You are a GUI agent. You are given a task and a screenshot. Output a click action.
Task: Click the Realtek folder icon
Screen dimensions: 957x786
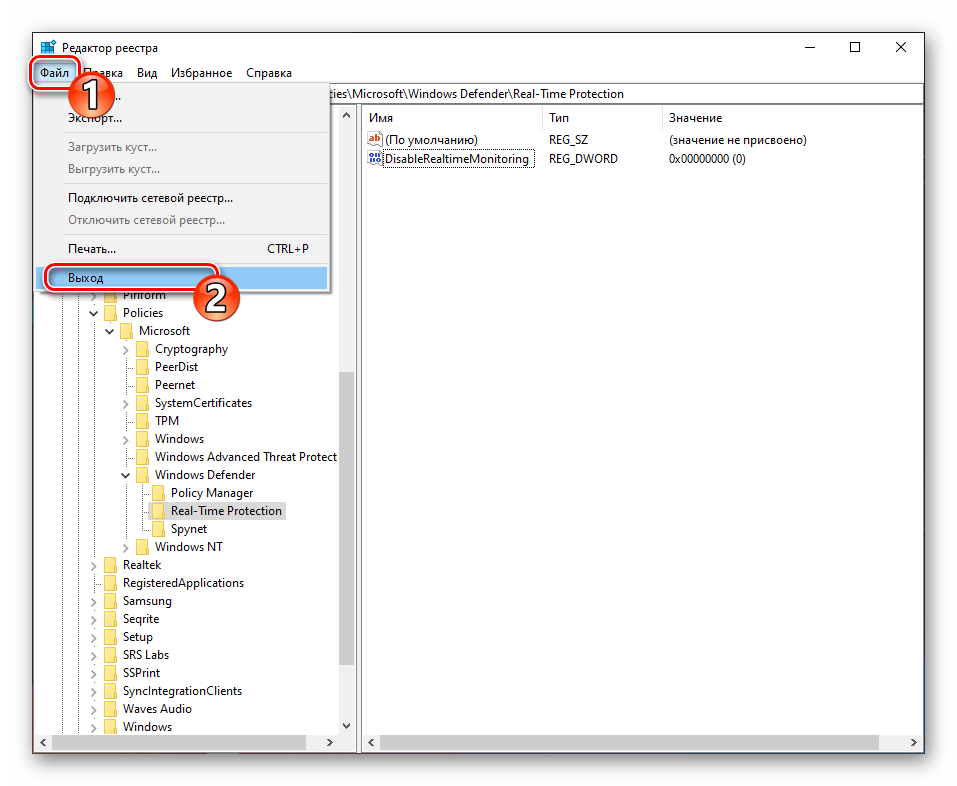point(110,566)
